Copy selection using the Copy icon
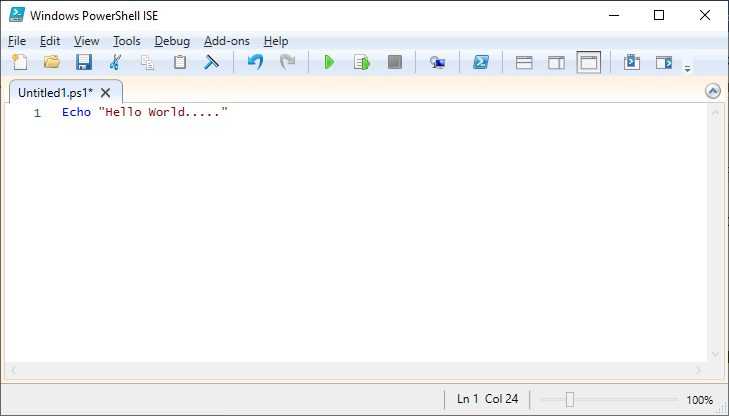 click(x=147, y=62)
